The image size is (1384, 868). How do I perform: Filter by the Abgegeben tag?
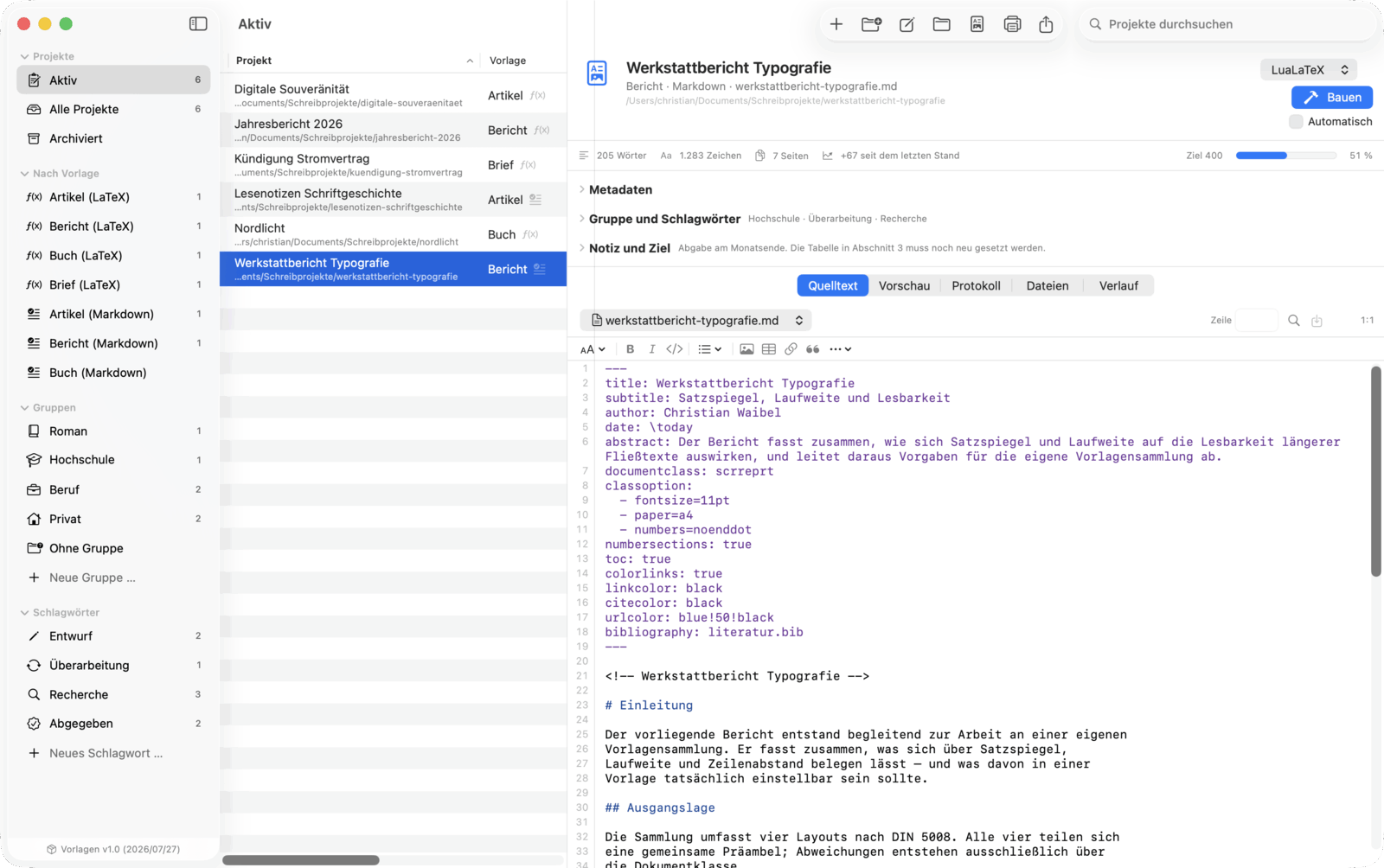pos(113,724)
